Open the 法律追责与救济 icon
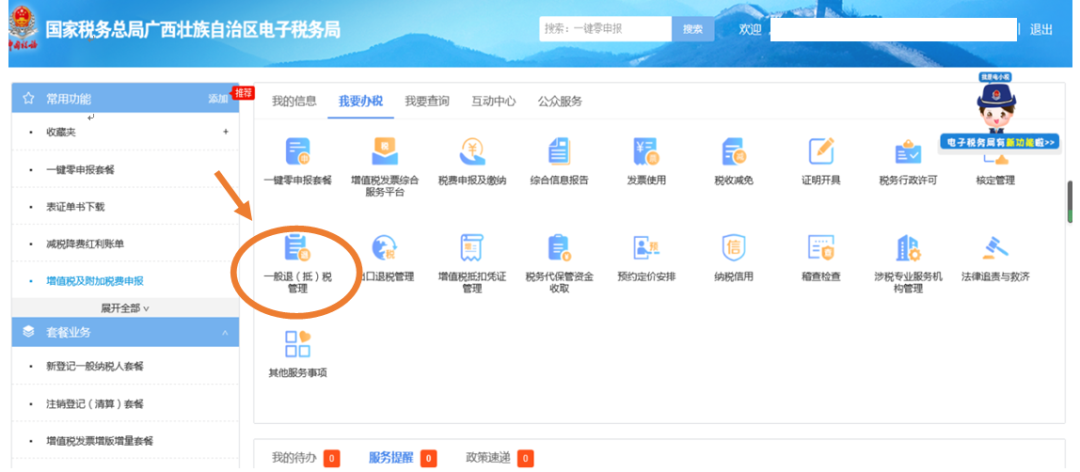 [x=995, y=248]
